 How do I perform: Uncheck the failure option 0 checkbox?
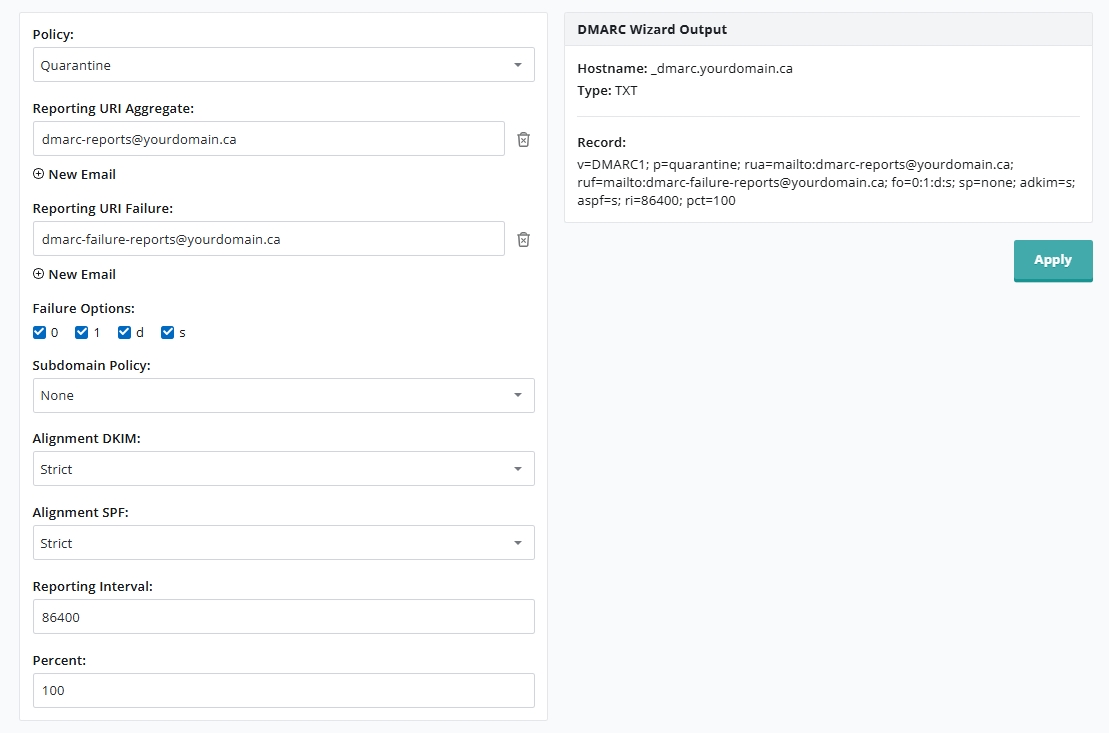point(40,332)
